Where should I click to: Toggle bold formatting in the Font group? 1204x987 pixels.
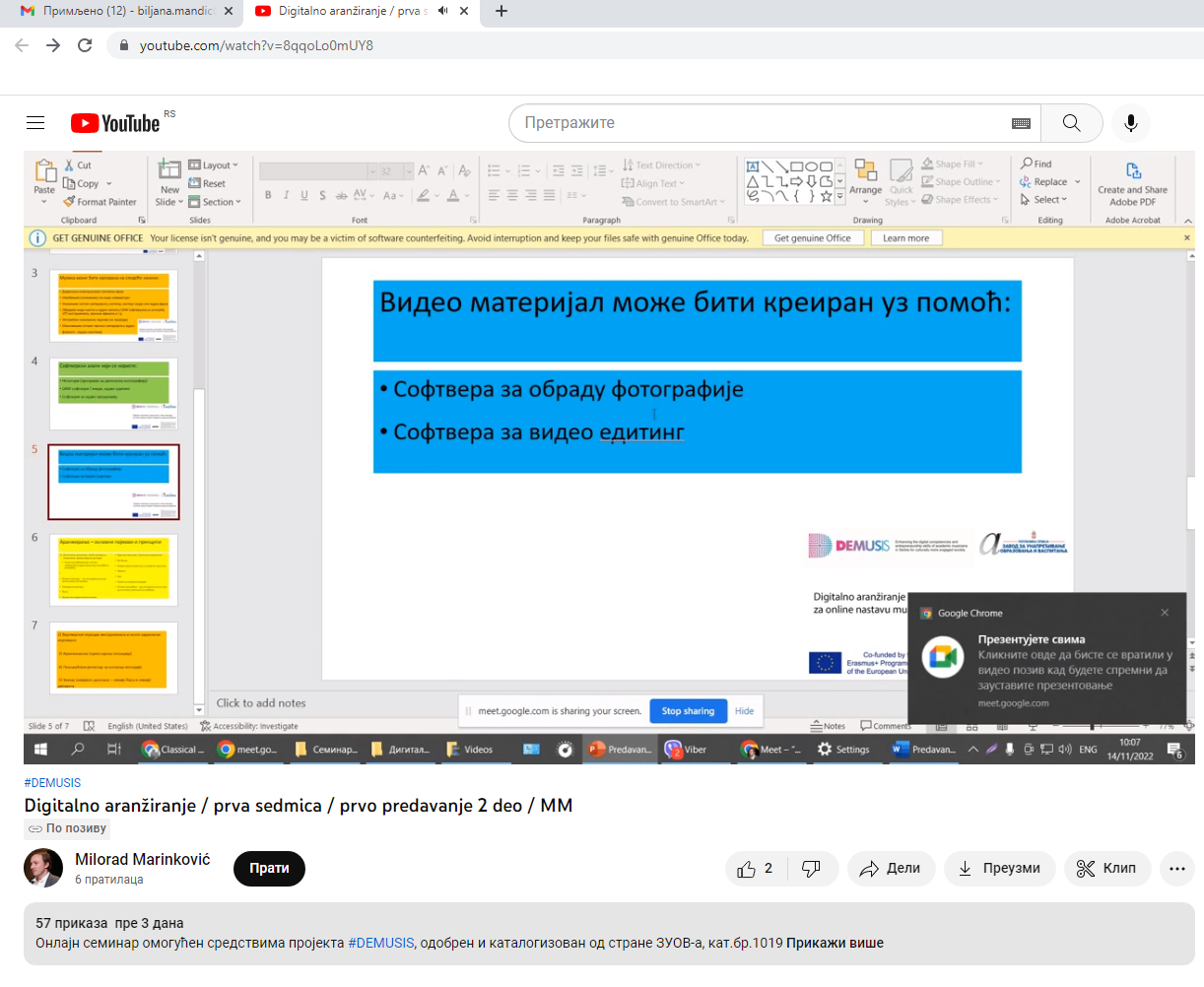pyautogui.click(x=268, y=195)
